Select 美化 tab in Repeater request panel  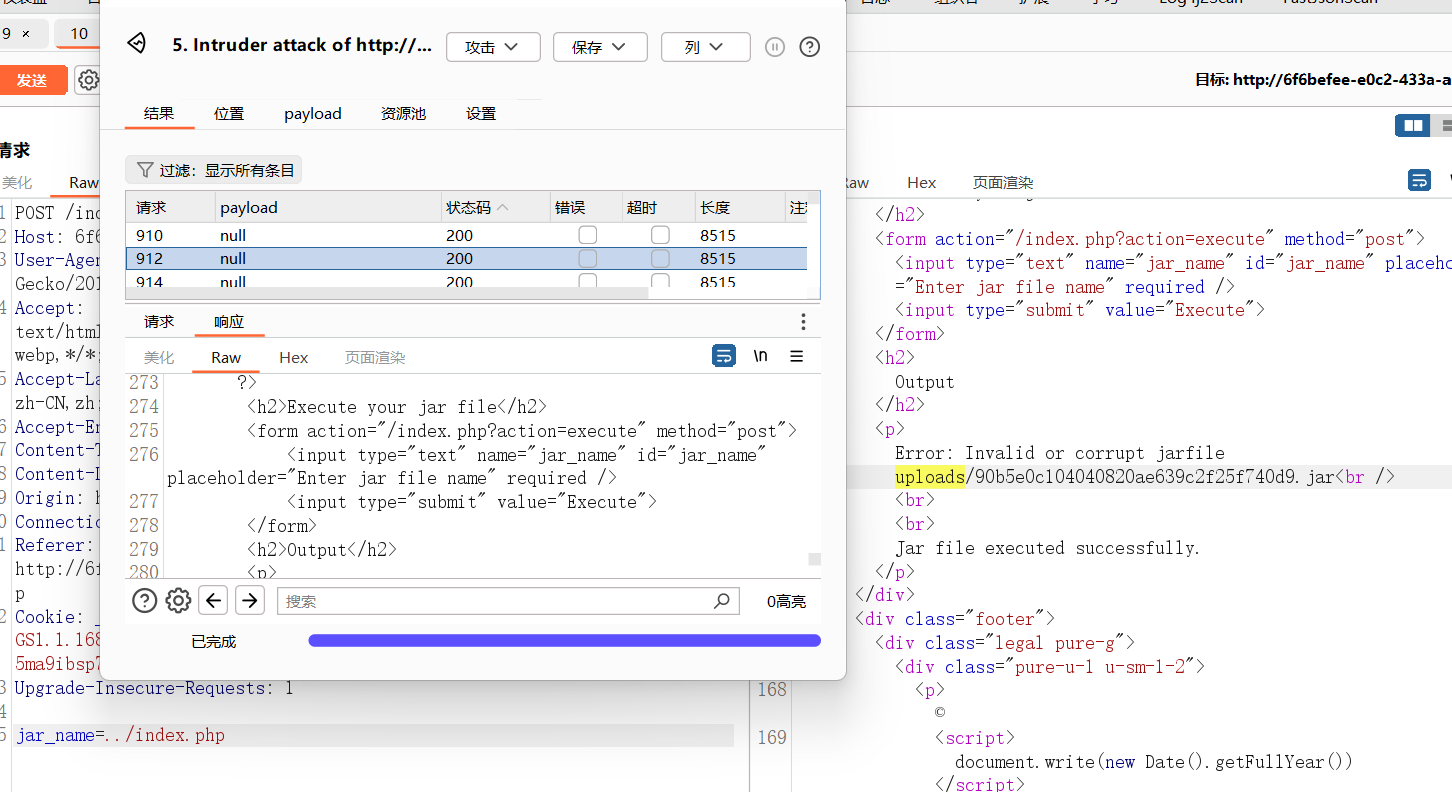pyautogui.click(x=17, y=183)
